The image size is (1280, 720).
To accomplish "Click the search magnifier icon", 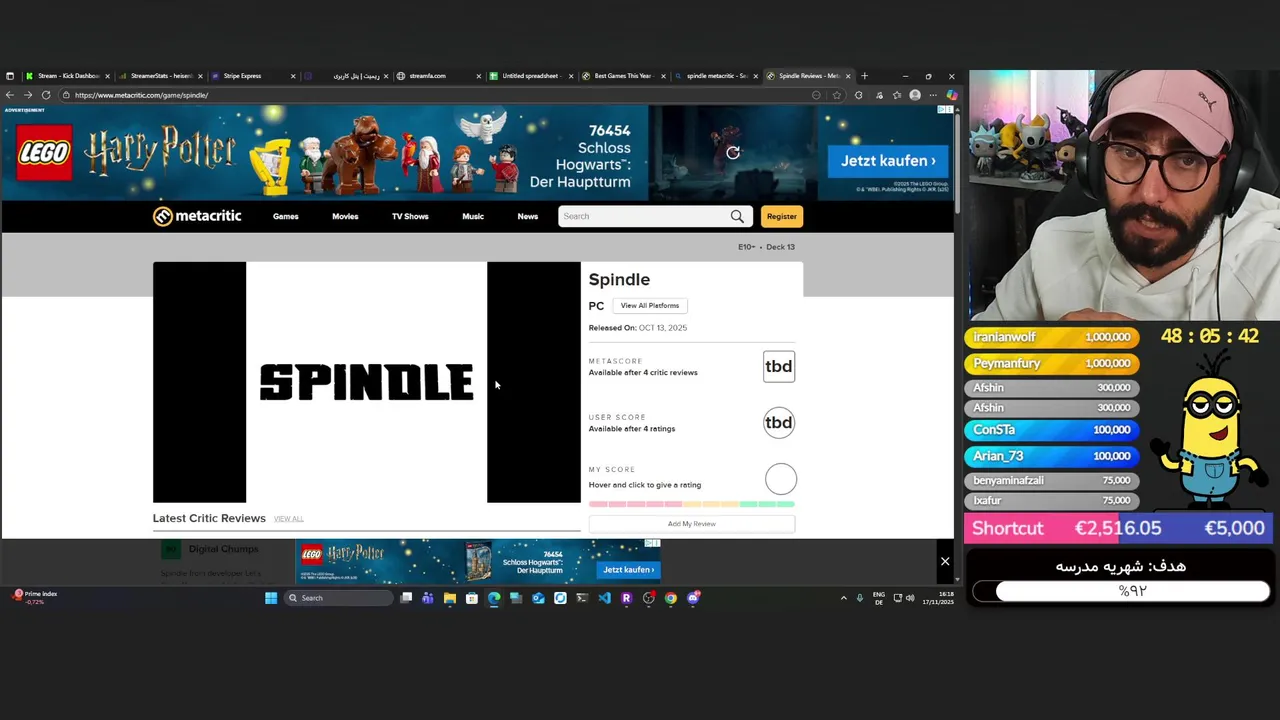I will coord(737,216).
